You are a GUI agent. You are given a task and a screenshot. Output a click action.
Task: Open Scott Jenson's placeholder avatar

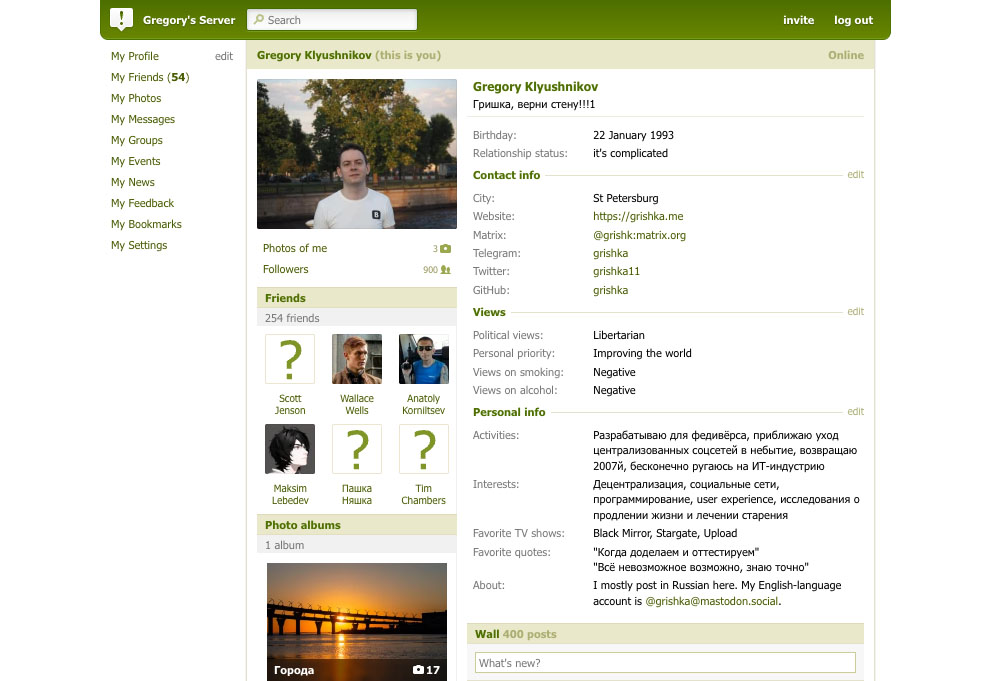(x=290, y=359)
